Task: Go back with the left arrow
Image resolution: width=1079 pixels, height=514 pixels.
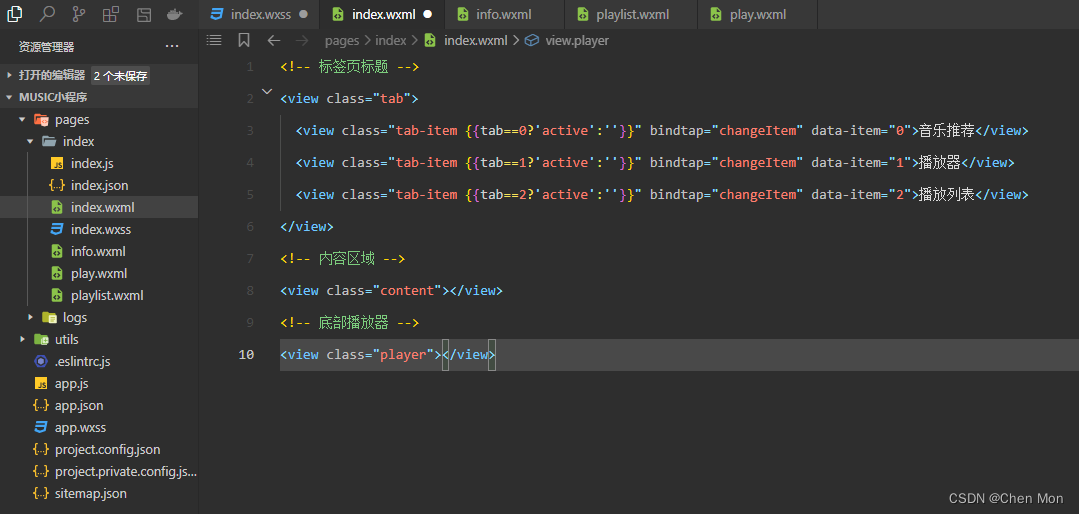Action: 274,41
